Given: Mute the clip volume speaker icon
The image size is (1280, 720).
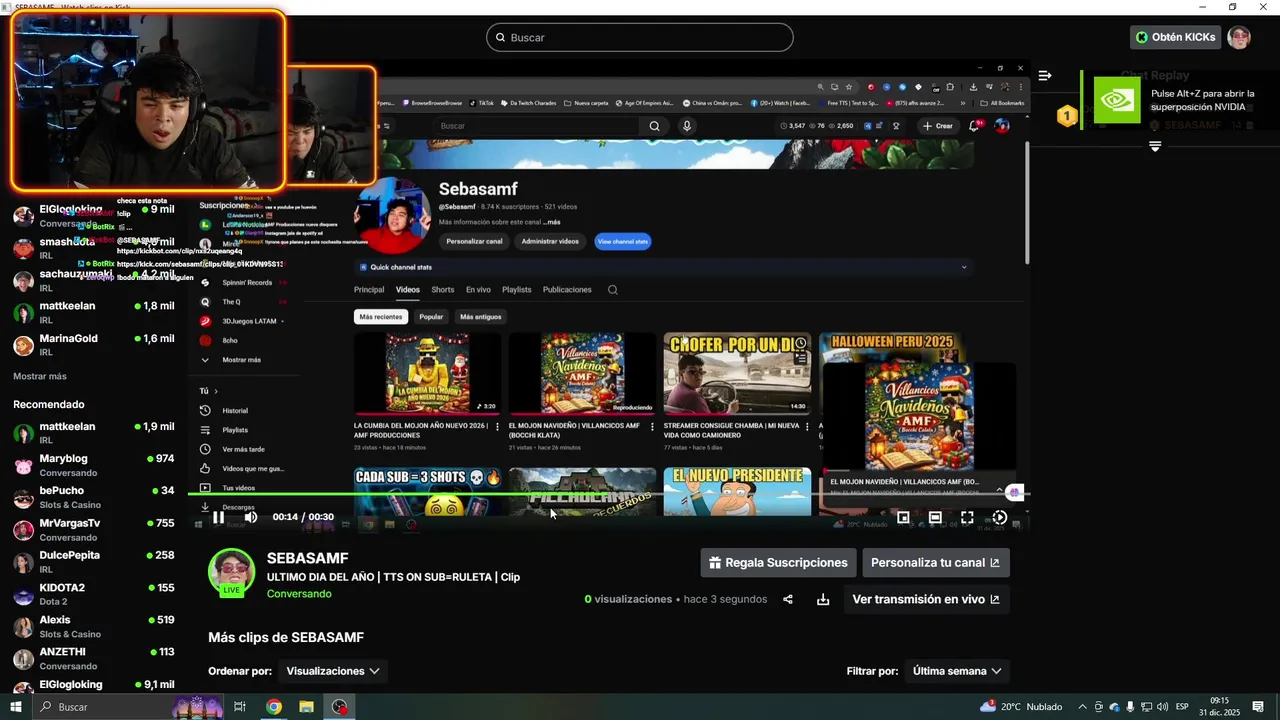Looking at the screenshot, I should click(251, 517).
